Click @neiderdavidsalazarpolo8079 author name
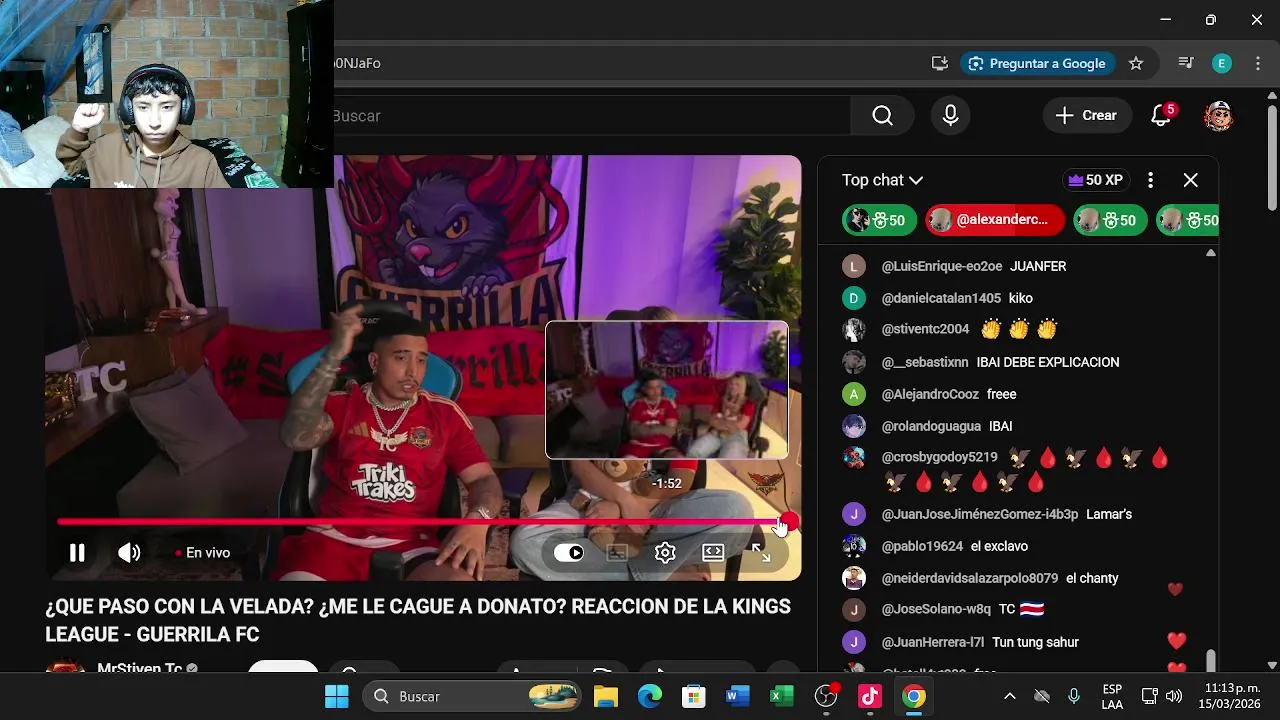This screenshot has width=1280, height=720. (969, 578)
